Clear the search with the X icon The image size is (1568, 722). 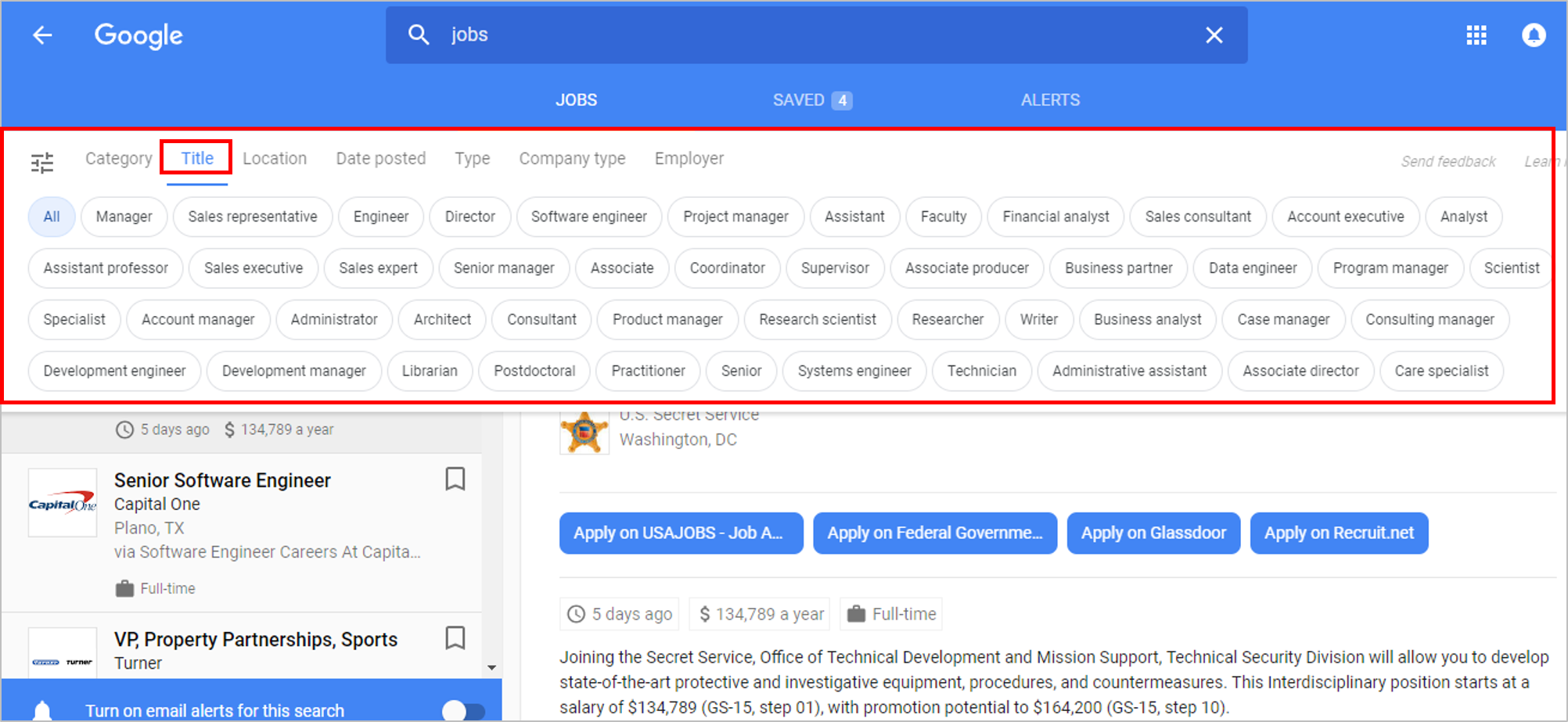click(x=1214, y=35)
